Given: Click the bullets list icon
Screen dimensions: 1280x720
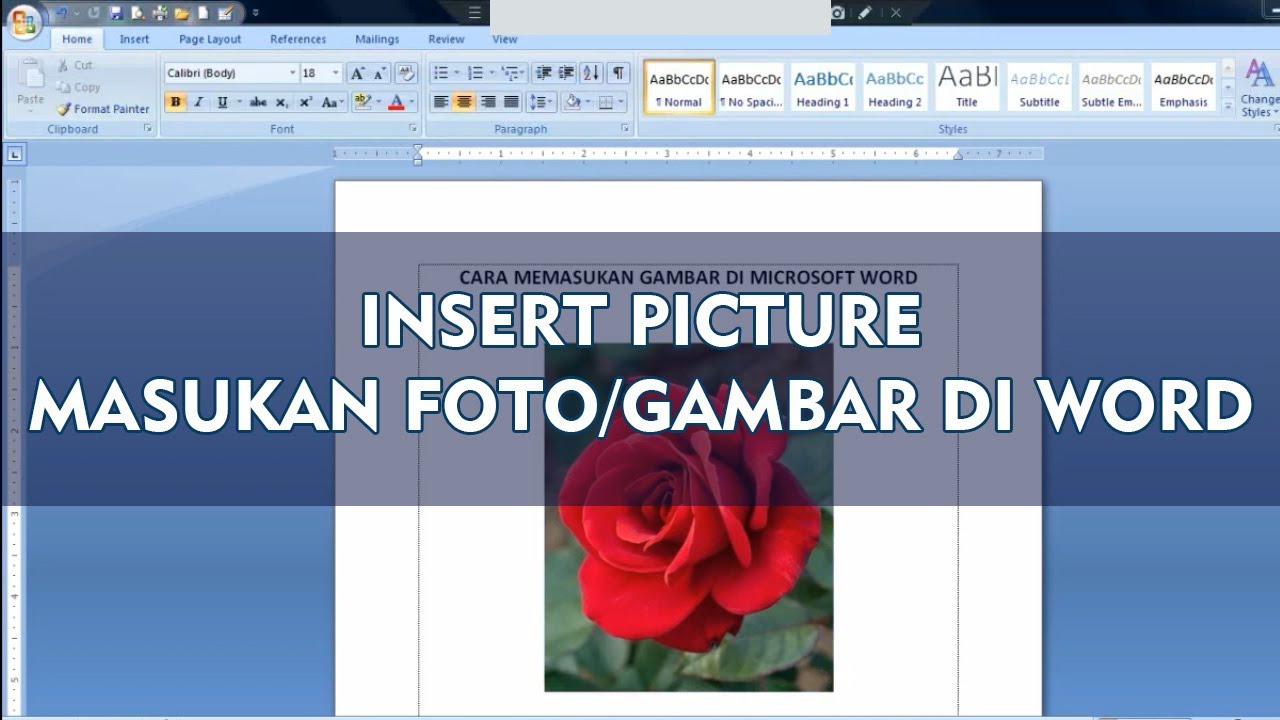Looking at the screenshot, I should pos(441,73).
